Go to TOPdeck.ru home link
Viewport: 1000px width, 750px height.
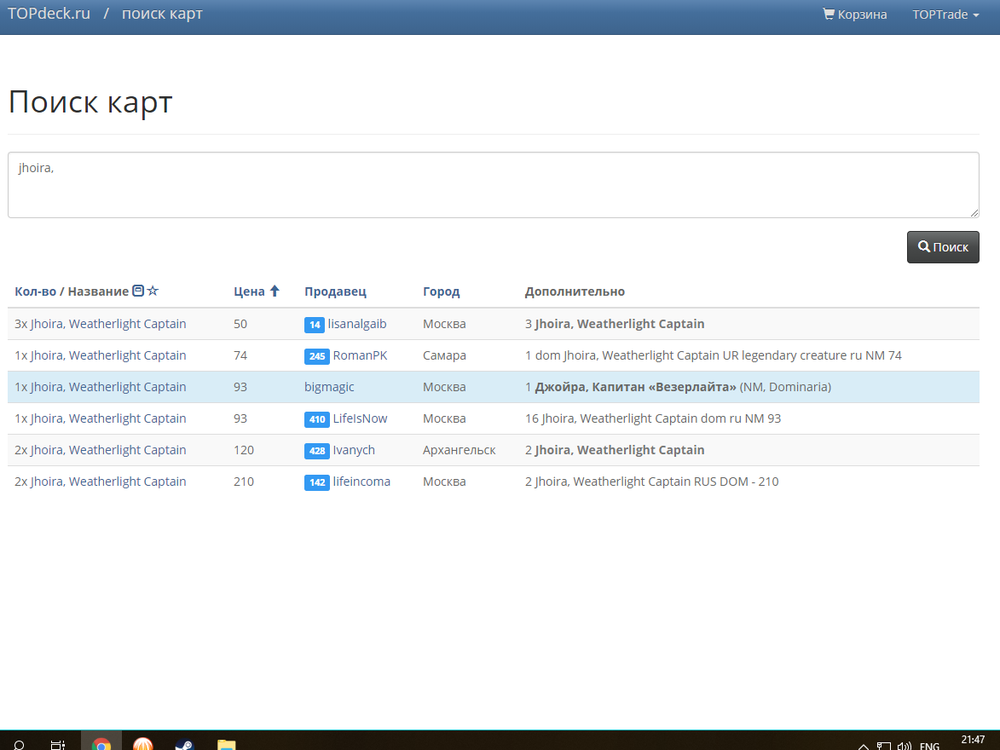pyautogui.click(x=49, y=14)
